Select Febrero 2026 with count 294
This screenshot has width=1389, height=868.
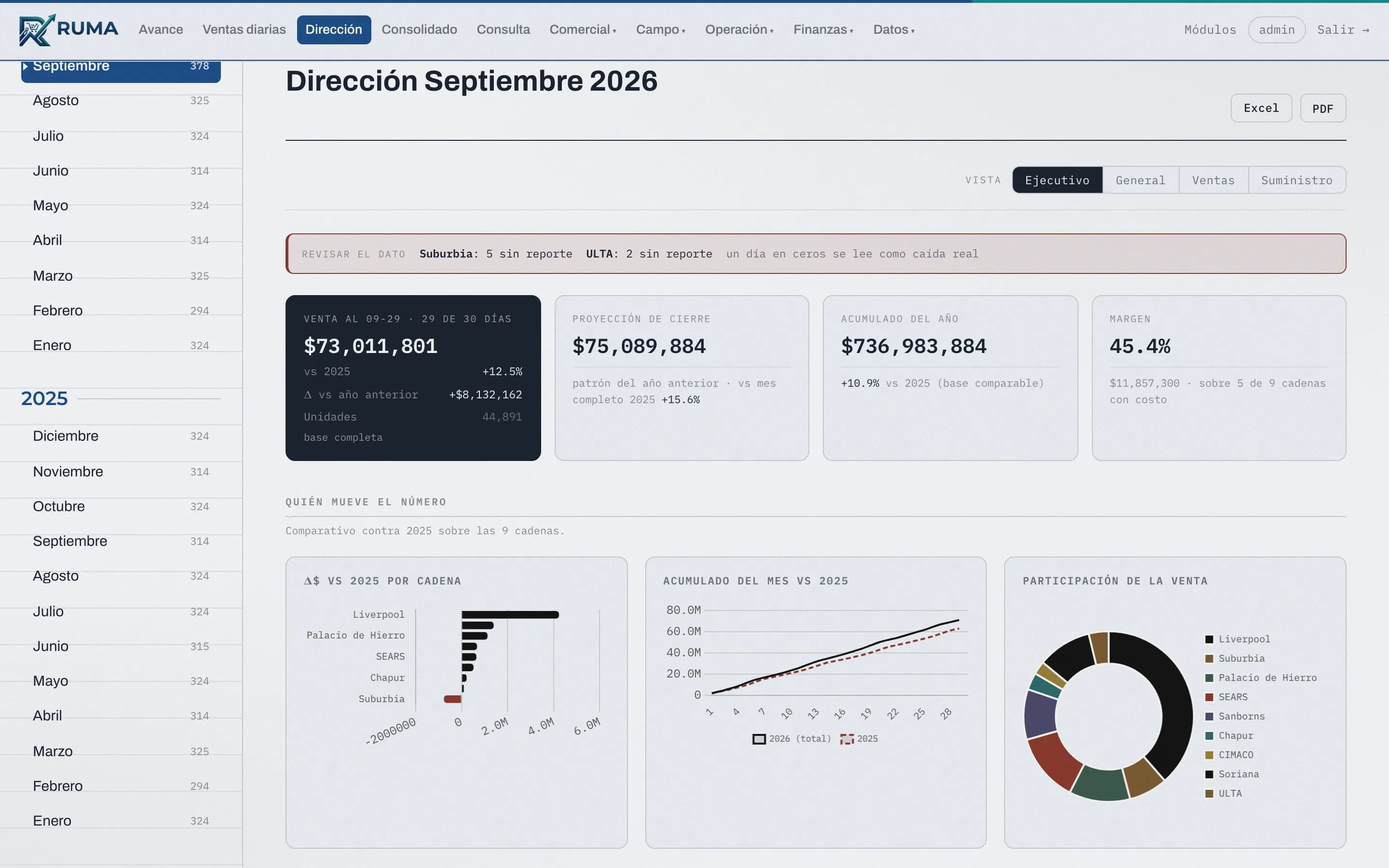(x=121, y=311)
